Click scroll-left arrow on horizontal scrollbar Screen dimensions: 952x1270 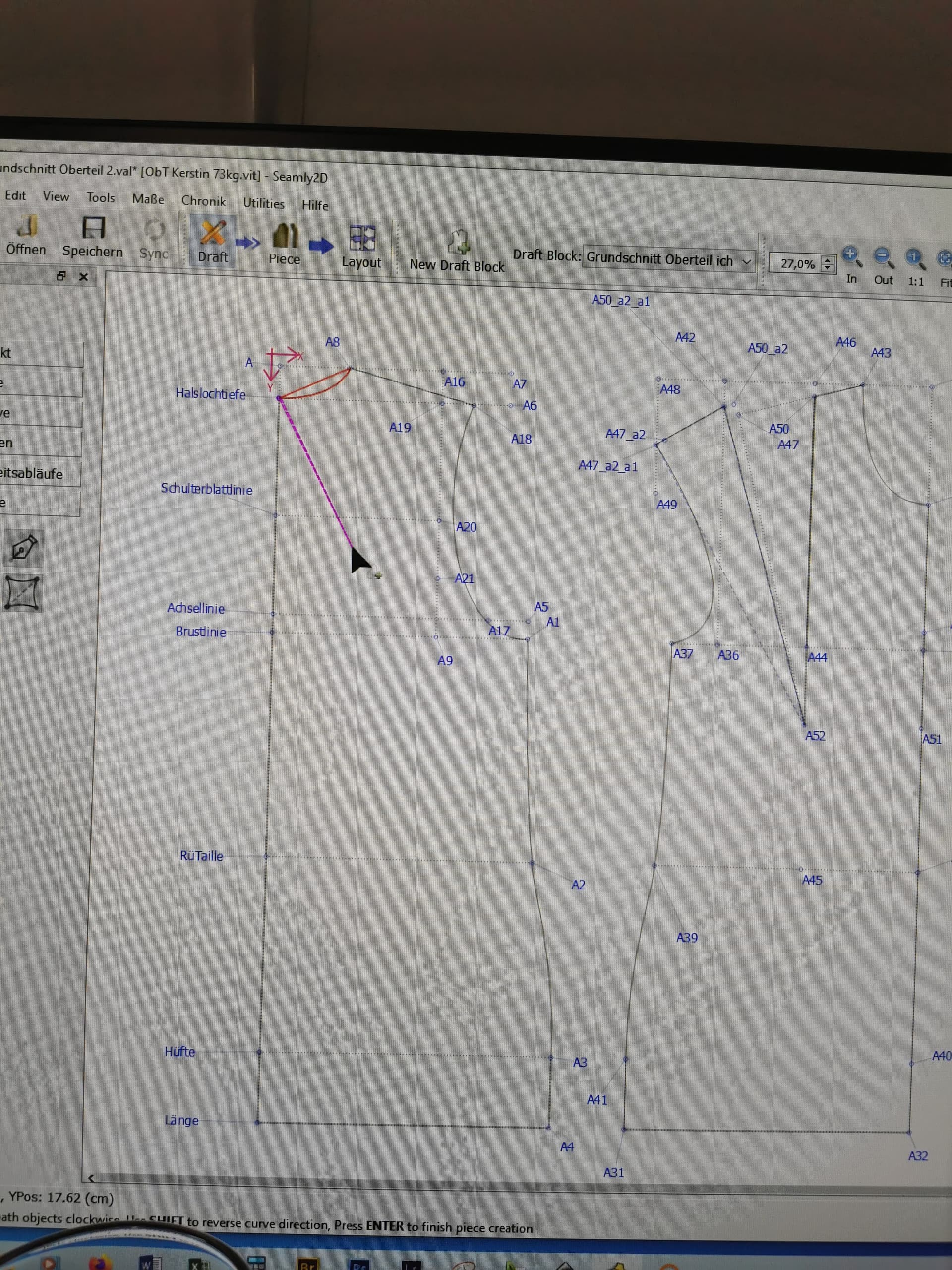(x=91, y=1178)
